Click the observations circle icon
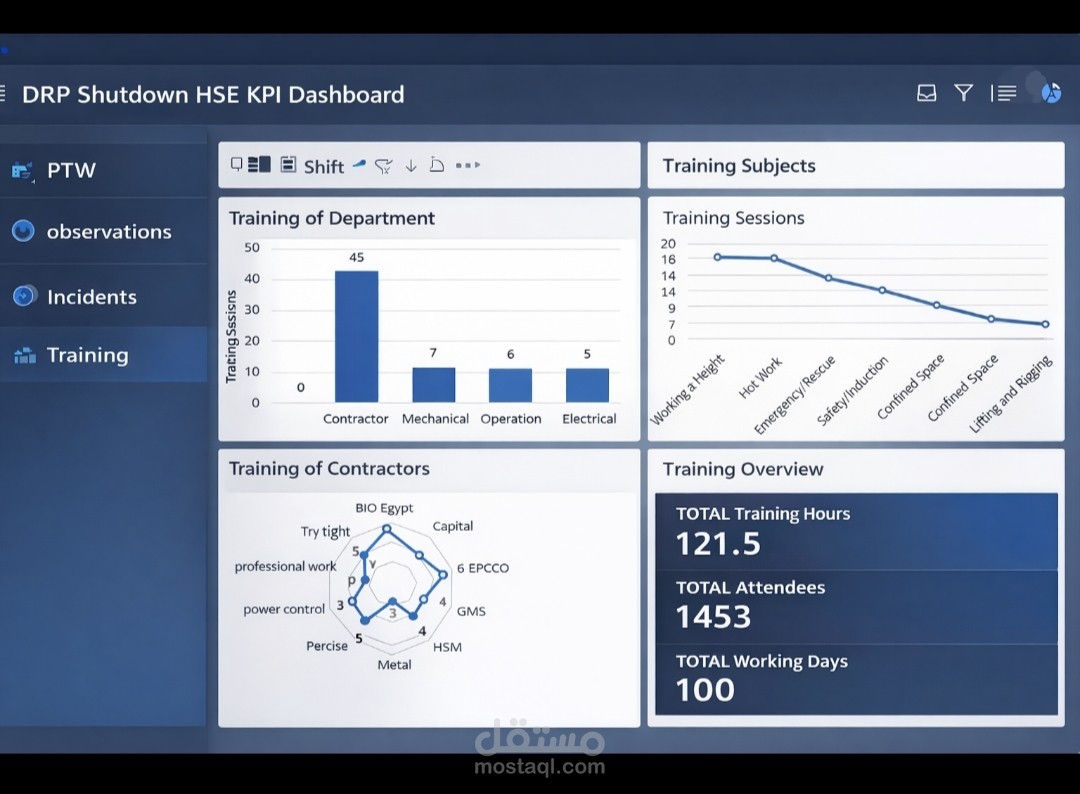The width and height of the screenshot is (1080, 794). [23, 231]
